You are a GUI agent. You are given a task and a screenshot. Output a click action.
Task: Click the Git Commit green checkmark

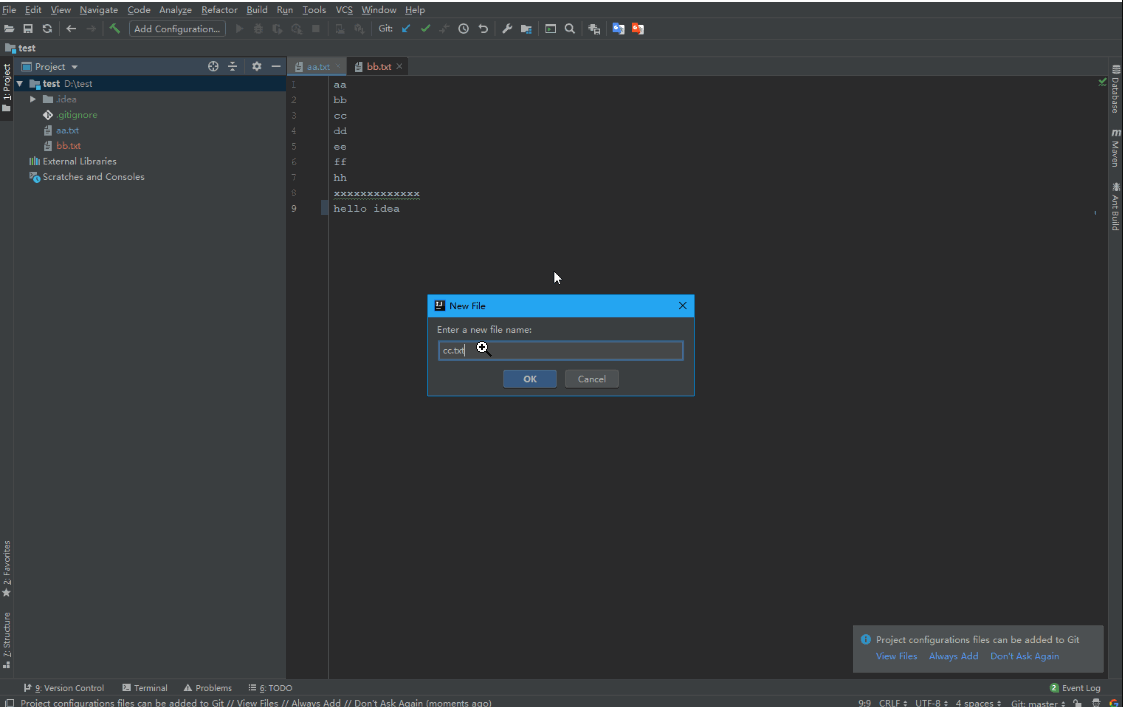pos(425,29)
